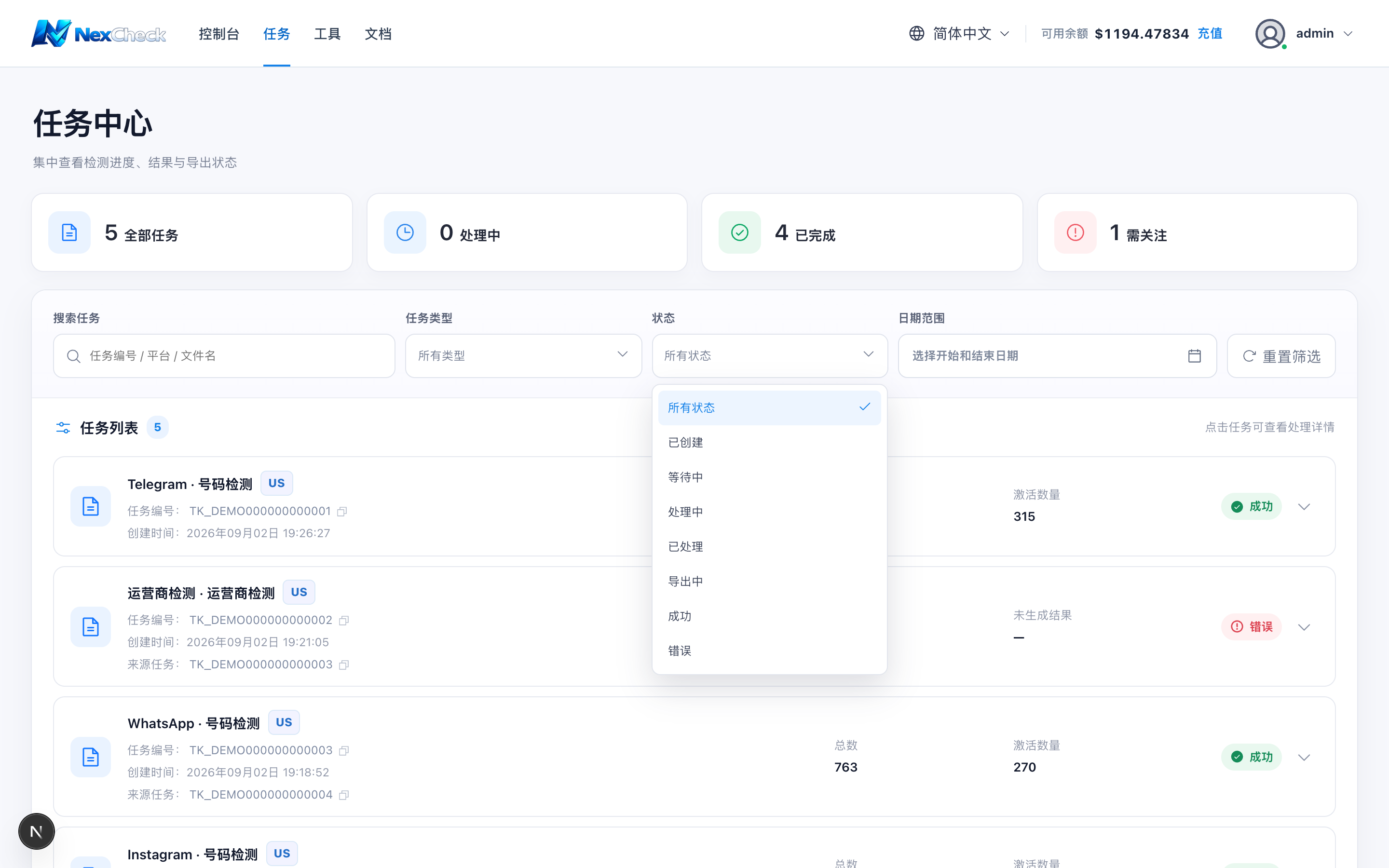
Task: Click the 运营商检测 task 错误 status badge
Action: pyautogui.click(x=1251, y=627)
